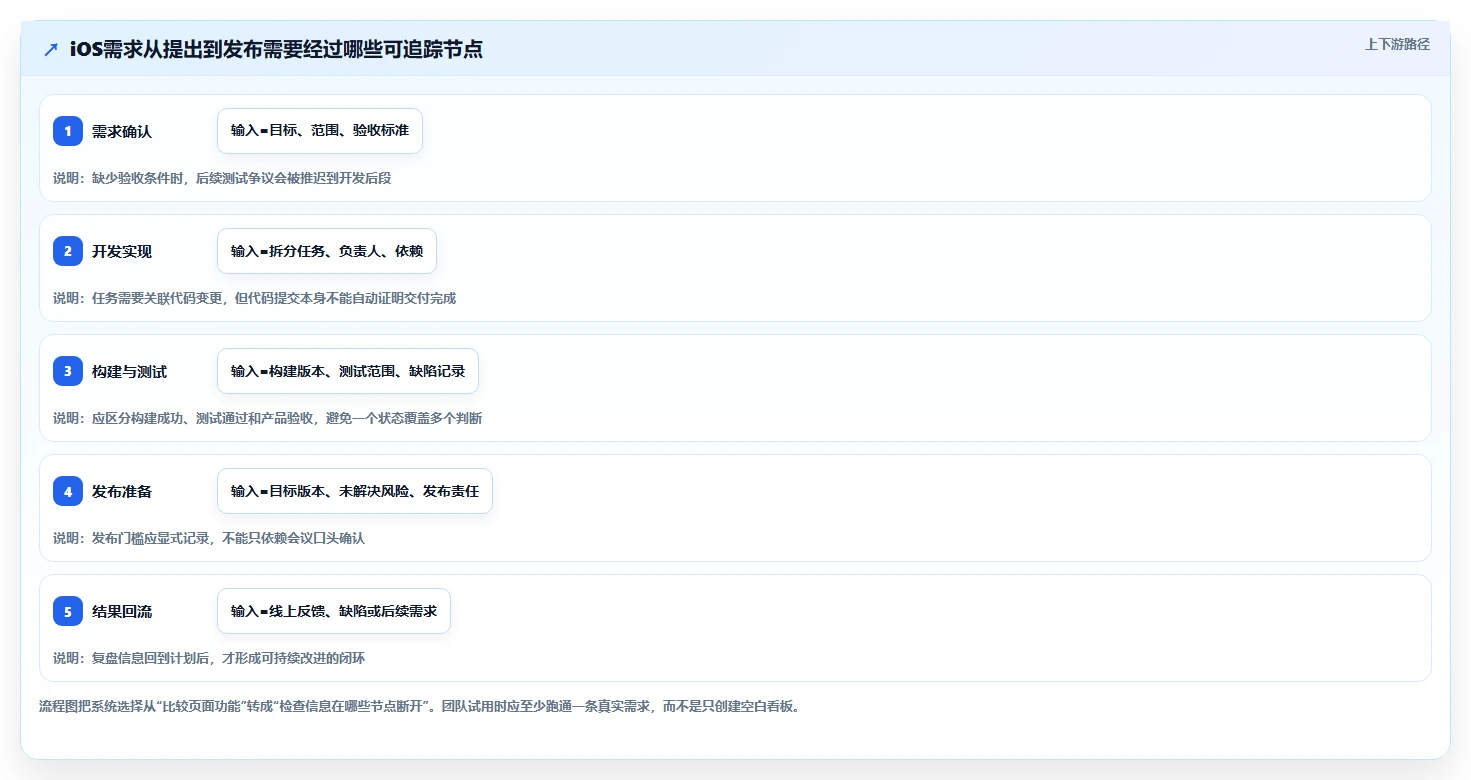Click the 上下游路径 label in the header
The image size is (1471, 780).
1397,44
